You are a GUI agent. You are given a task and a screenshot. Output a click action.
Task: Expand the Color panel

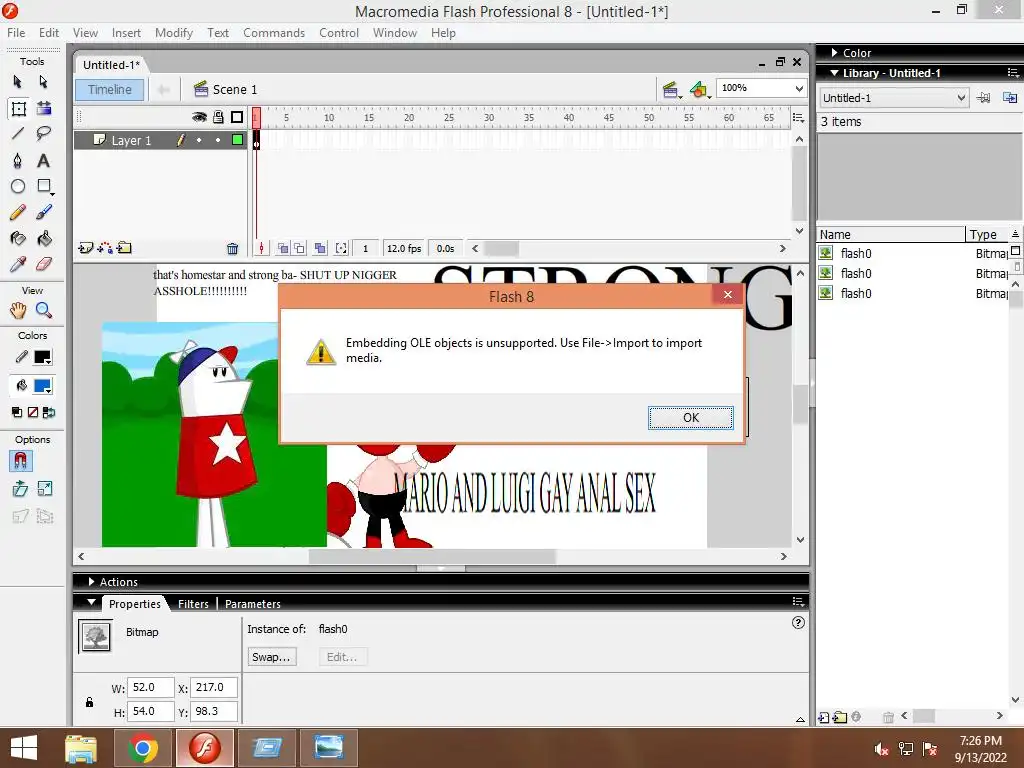(835, 52)
